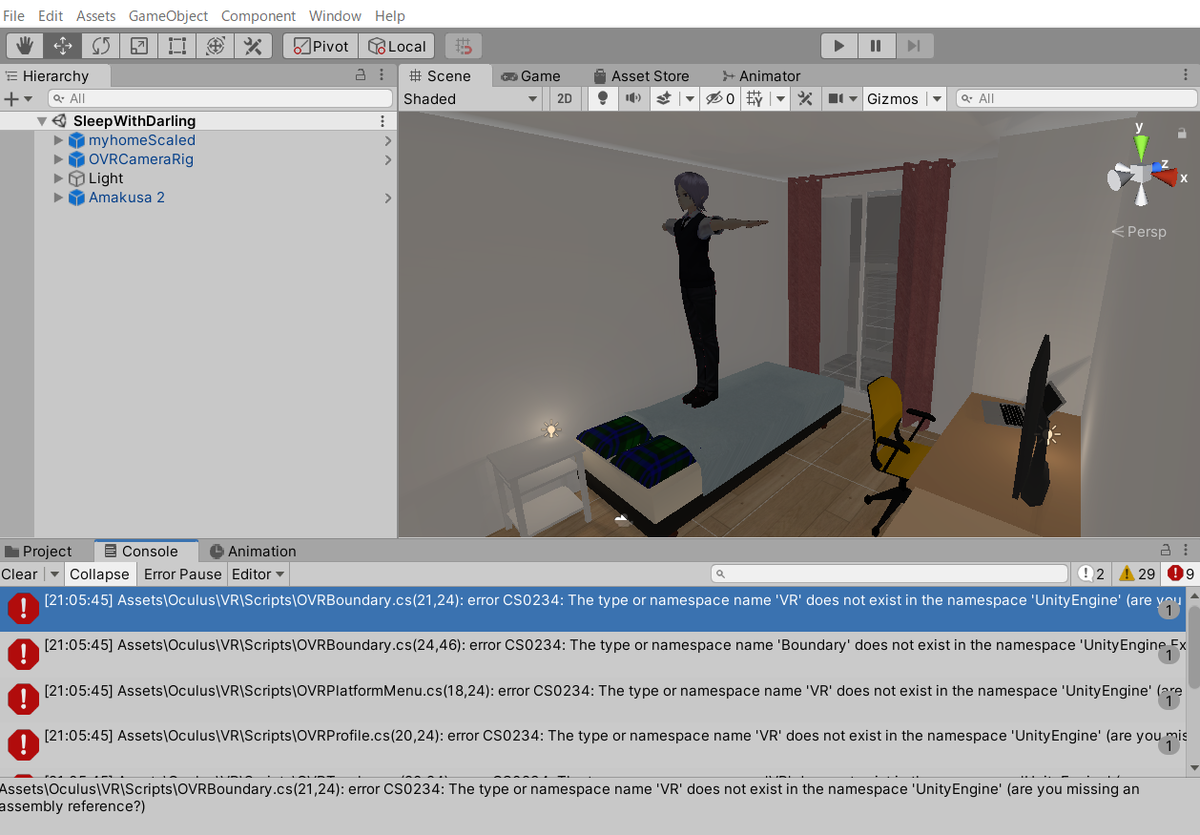Open the Gizmos dropdown arrow
The height and width of the screenshot is (835, 1200).
(x=936, y=99)
